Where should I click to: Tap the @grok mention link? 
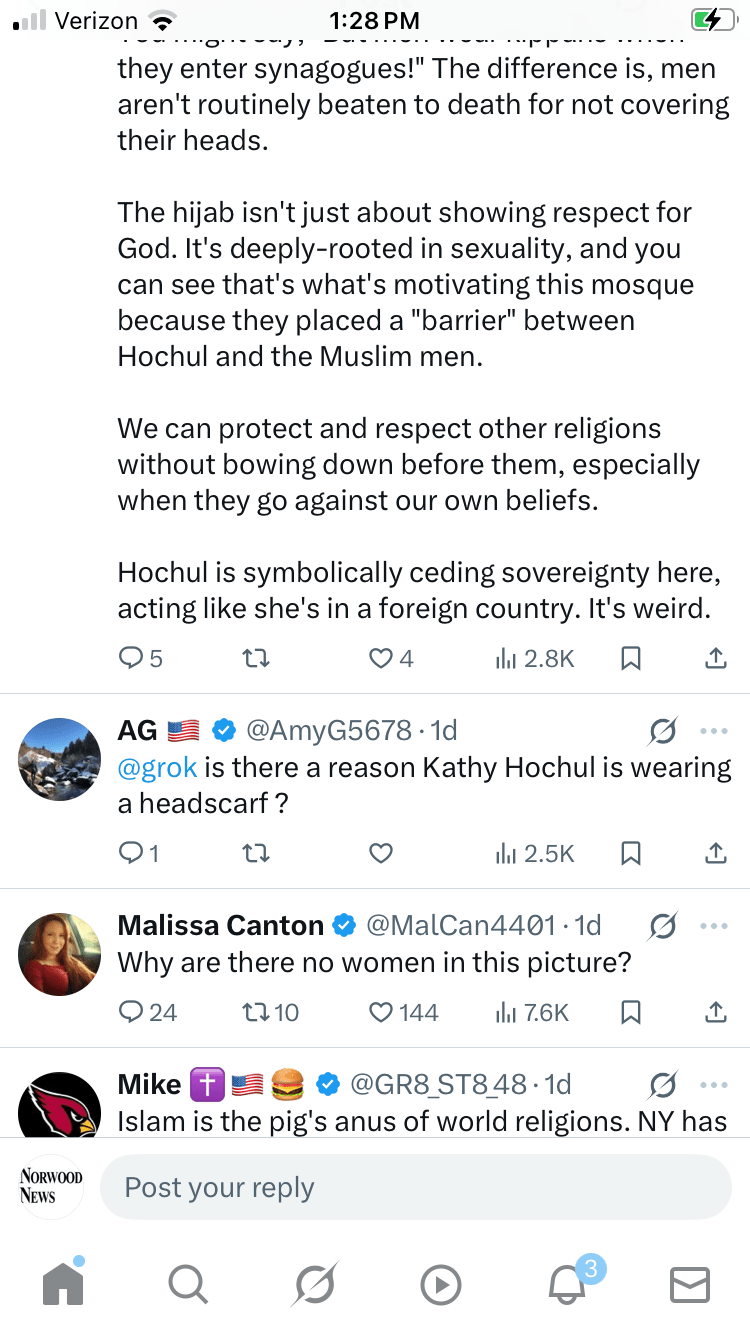[x=157, y=768]
